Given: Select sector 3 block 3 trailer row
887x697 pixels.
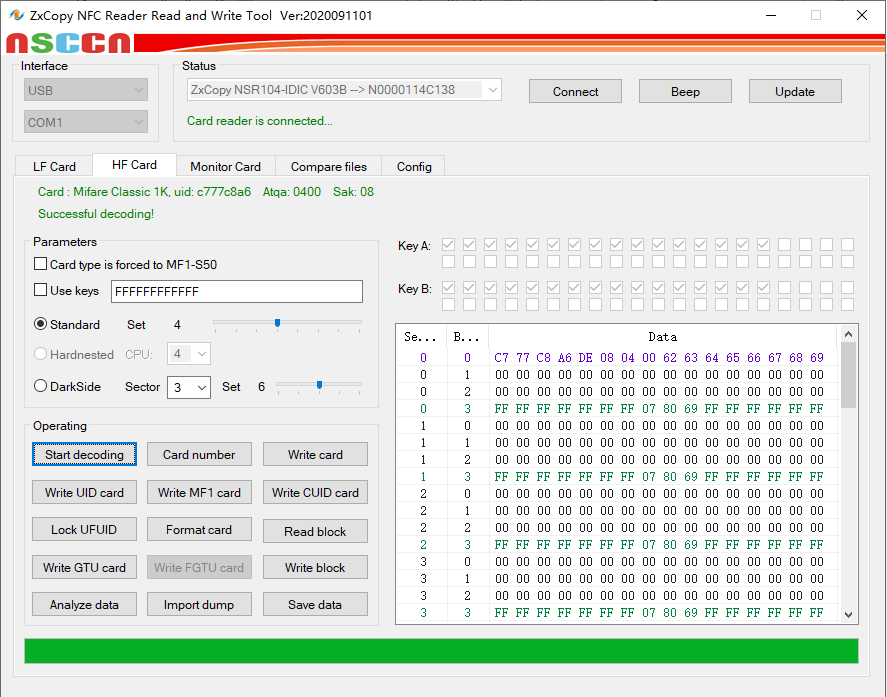Looking at the screenshot, I should (617, 612).
